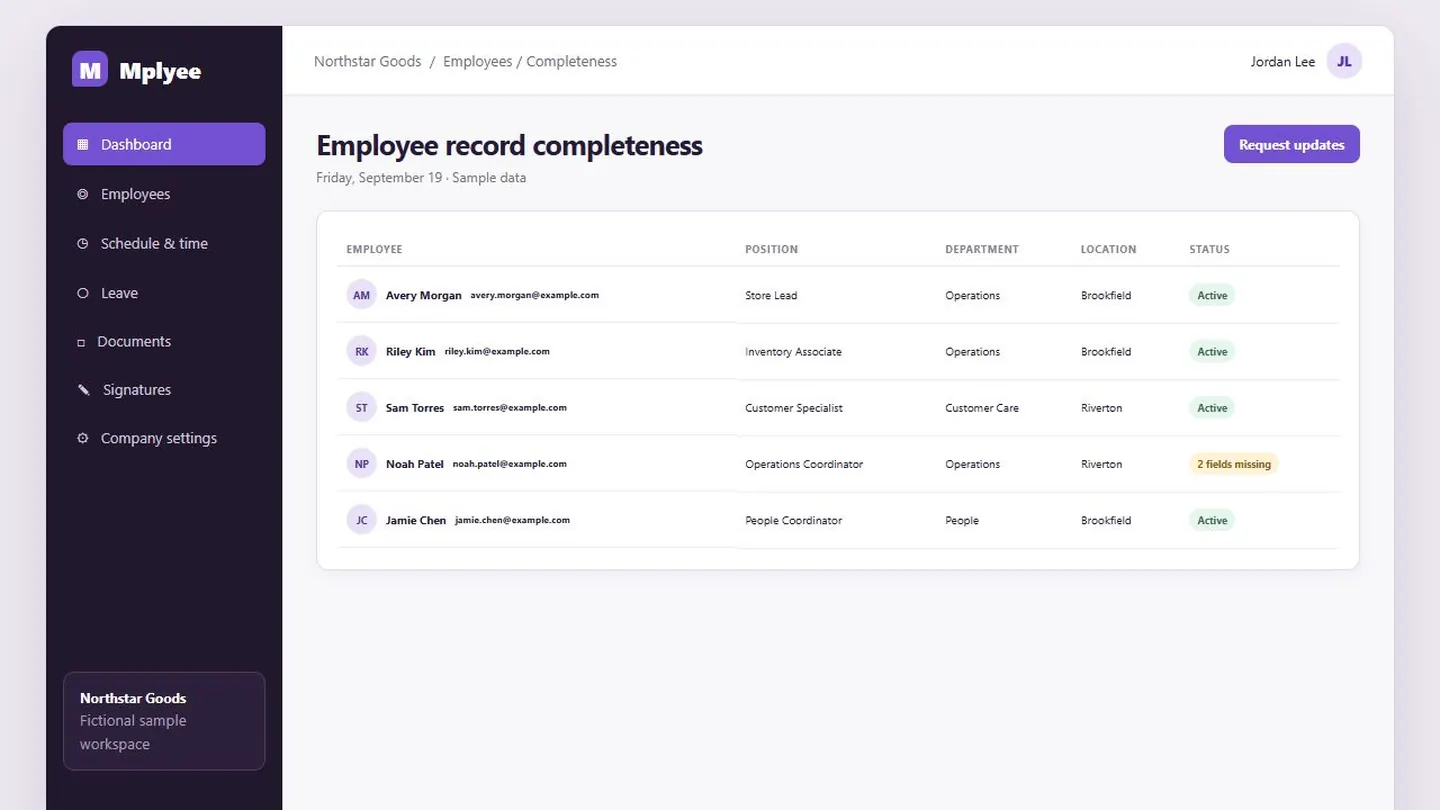
Task: Click the '2 fields missing' status badge
Action: coord(1234,464)
